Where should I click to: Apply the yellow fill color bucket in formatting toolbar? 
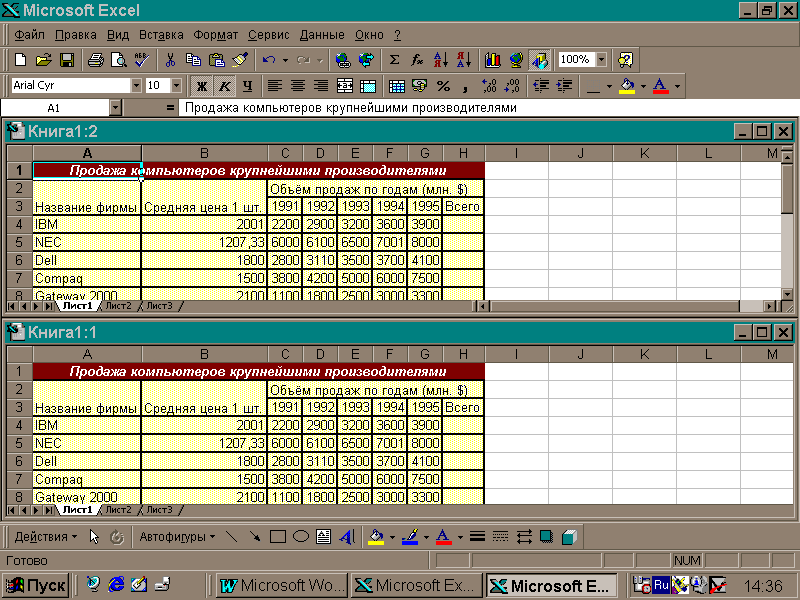(x=627, y=86)
